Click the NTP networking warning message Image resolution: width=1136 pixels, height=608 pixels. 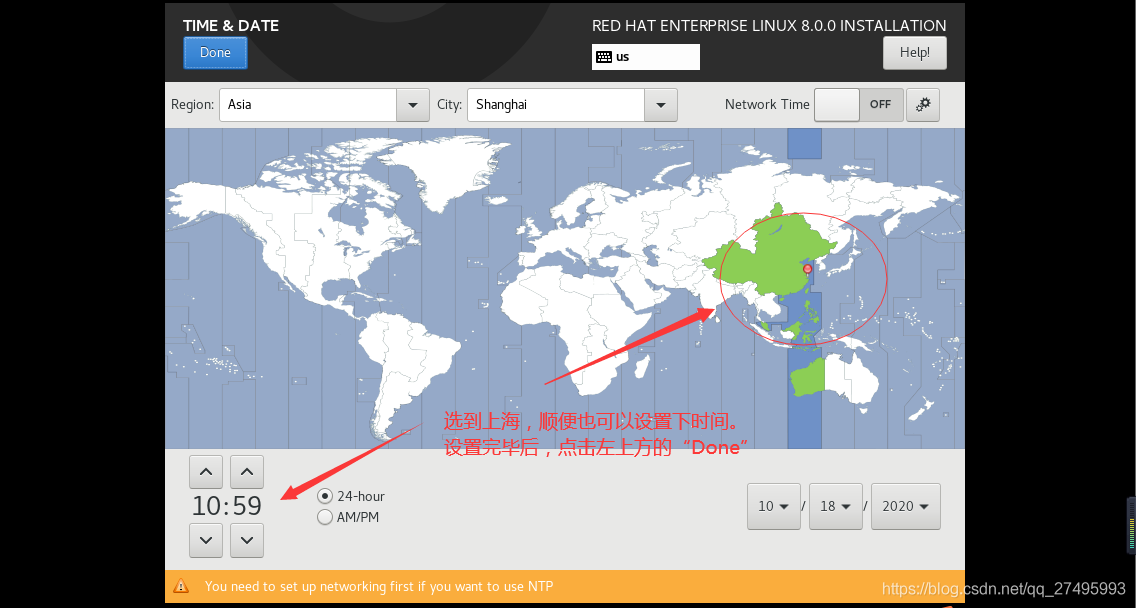click(x=379, y=586)
